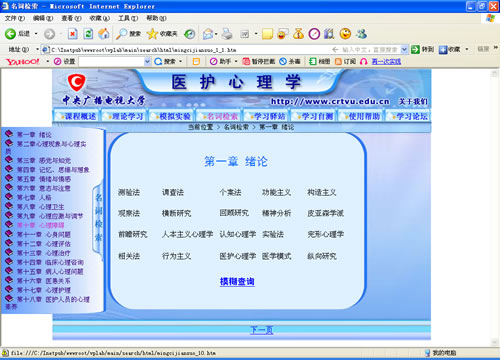The width and height of the screenshot is (500, 360).
Task: Click the Print printer icon
Action: click(x=227, y=34)
